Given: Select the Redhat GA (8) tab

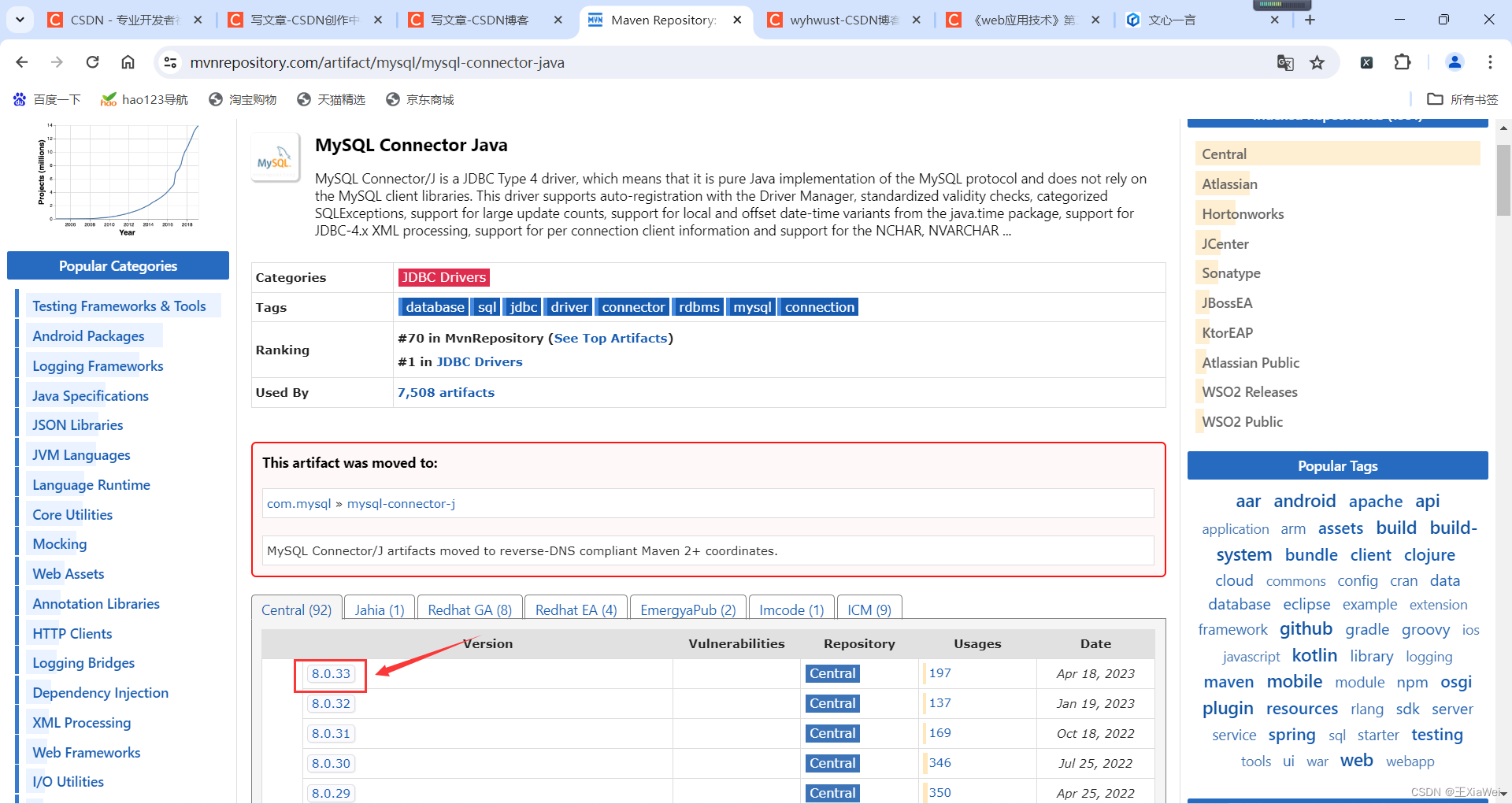Looking at the screenshot, I should pyautogui.click(x=469, y=609).
